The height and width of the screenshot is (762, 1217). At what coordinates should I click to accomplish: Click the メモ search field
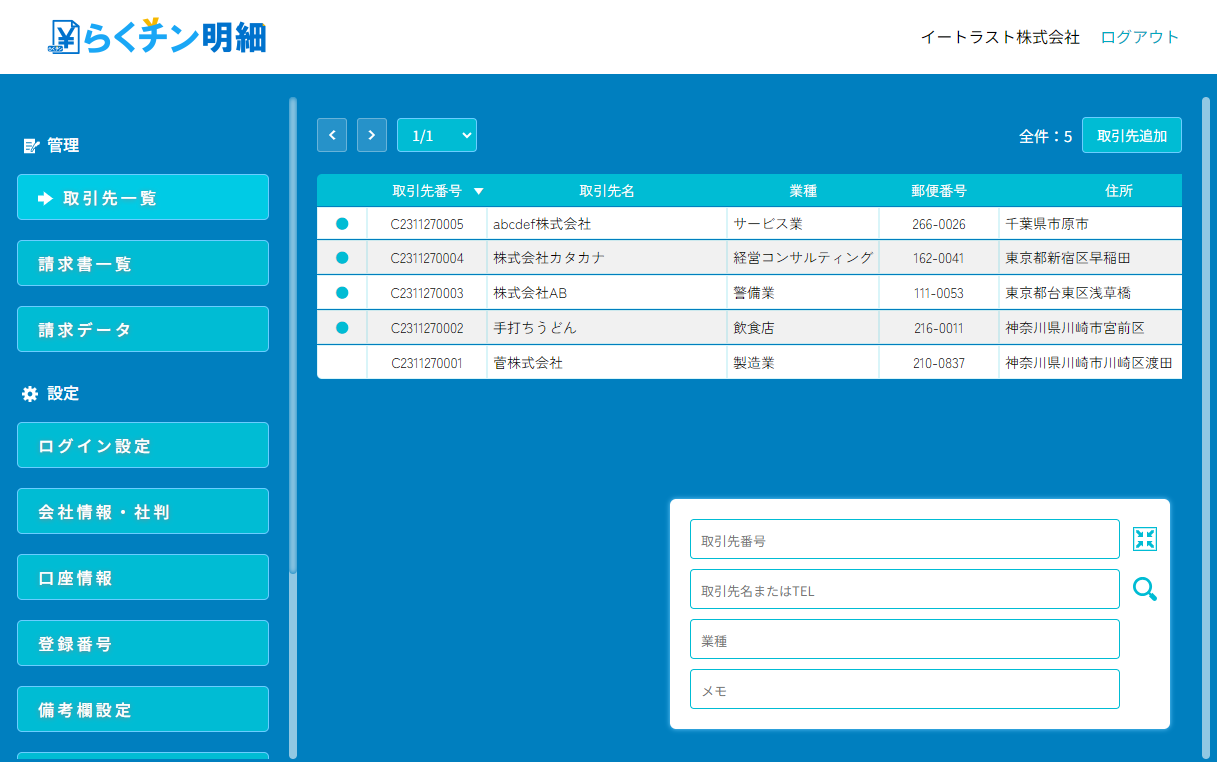(905, 689)
